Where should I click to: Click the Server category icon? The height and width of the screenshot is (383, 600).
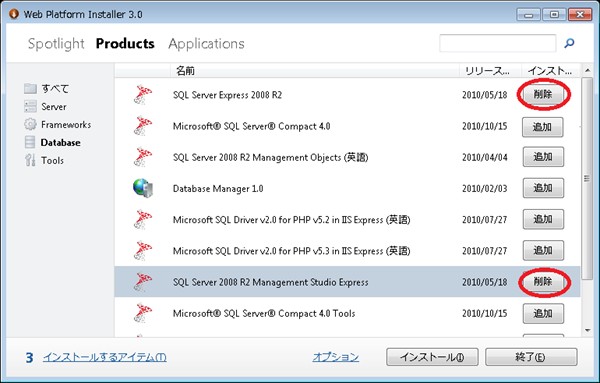coord(30,106)
